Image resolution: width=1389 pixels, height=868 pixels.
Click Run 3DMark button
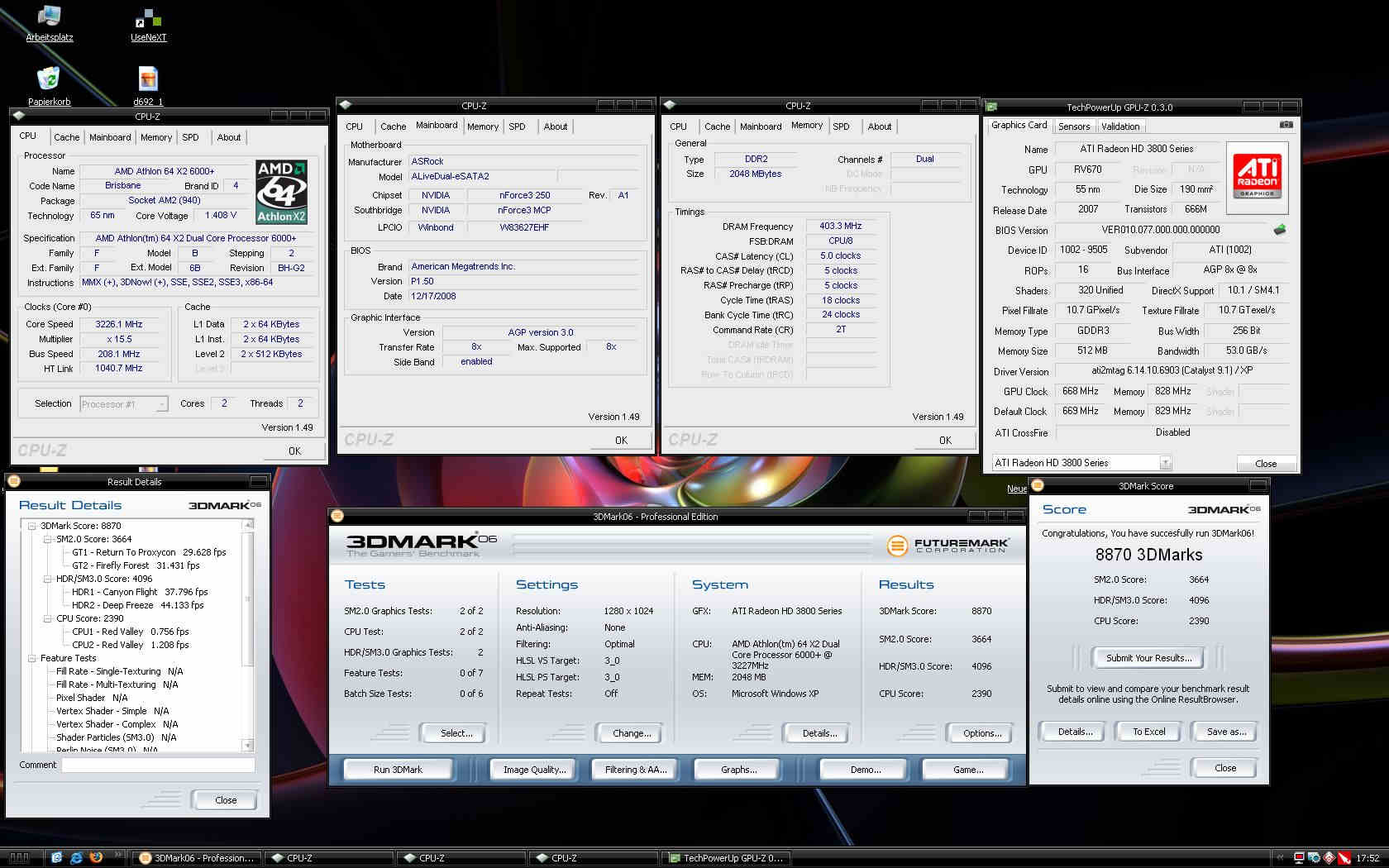(398, 770)
